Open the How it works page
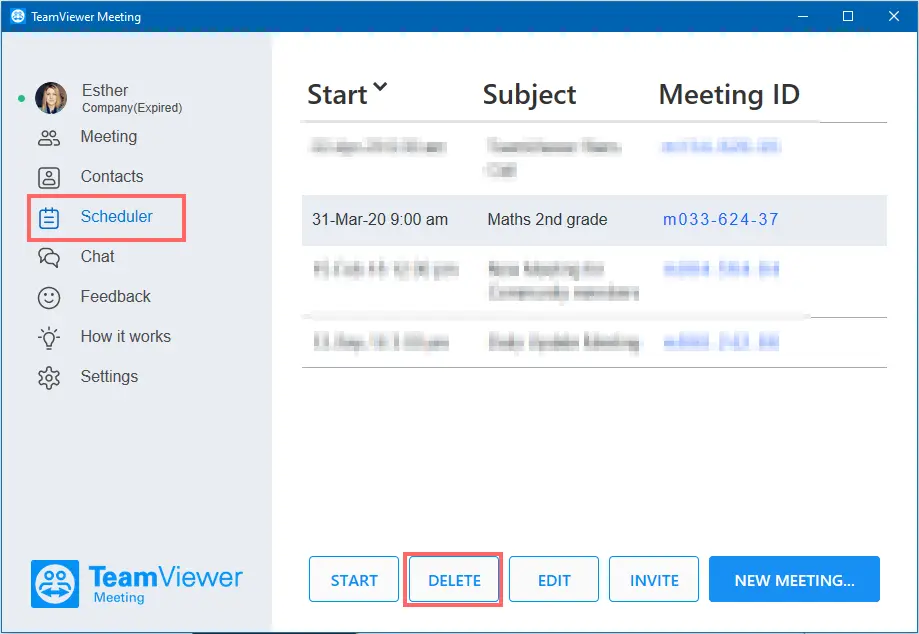The height and width of the screenshot is (634, 919). (x=125, y=336)
